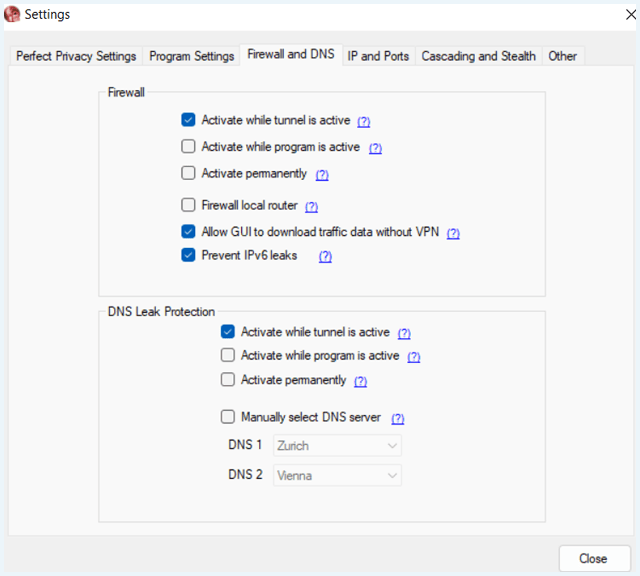Open help link next to Firewall local router
The image size is (640, 576).
pos(311,207)
